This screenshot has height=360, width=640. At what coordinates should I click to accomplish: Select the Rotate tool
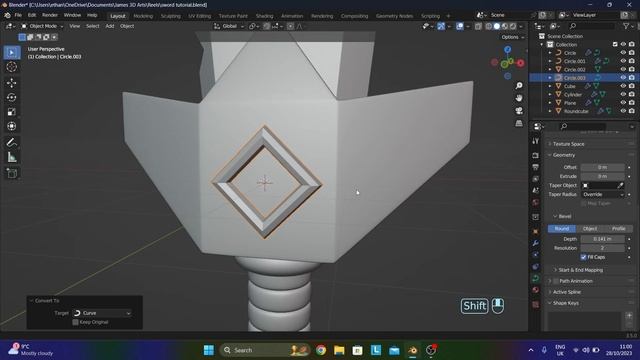12,98
